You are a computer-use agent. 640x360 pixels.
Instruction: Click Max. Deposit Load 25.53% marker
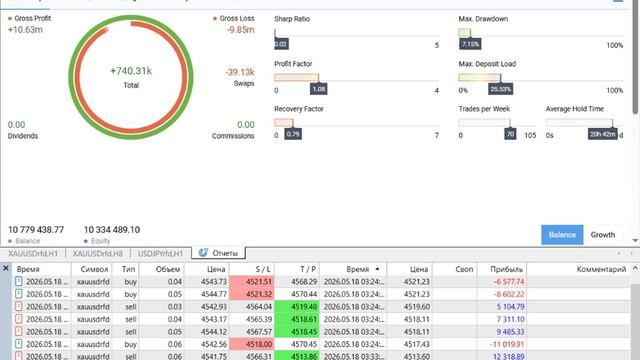click(x=500, y=89)
